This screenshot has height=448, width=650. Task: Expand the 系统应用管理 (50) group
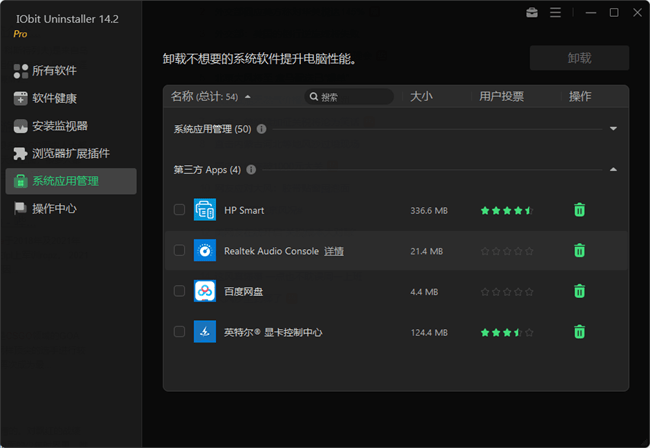pyautogui.click(x=613, y=129)
